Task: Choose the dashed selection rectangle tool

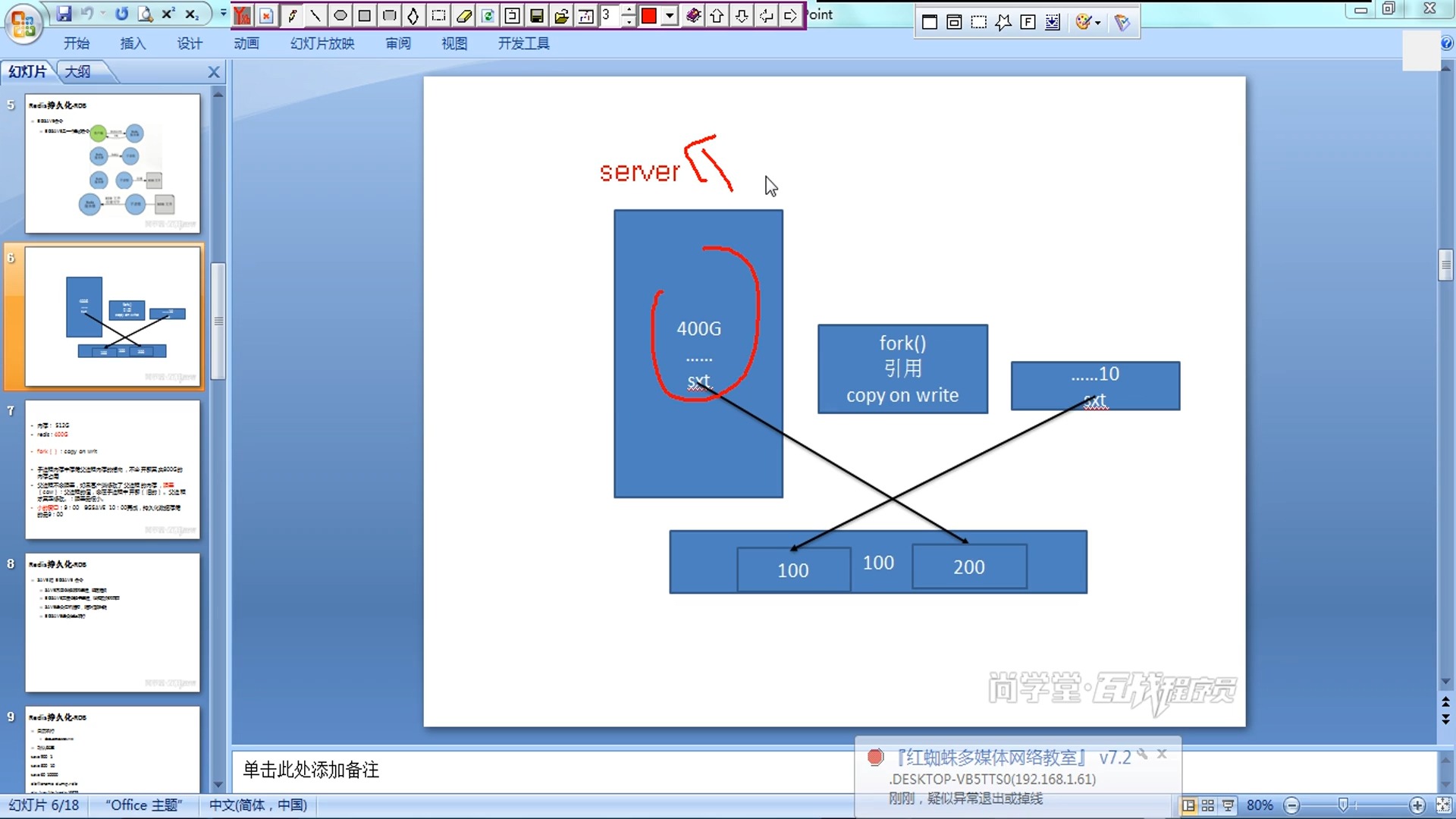Action: coord(438,16)
